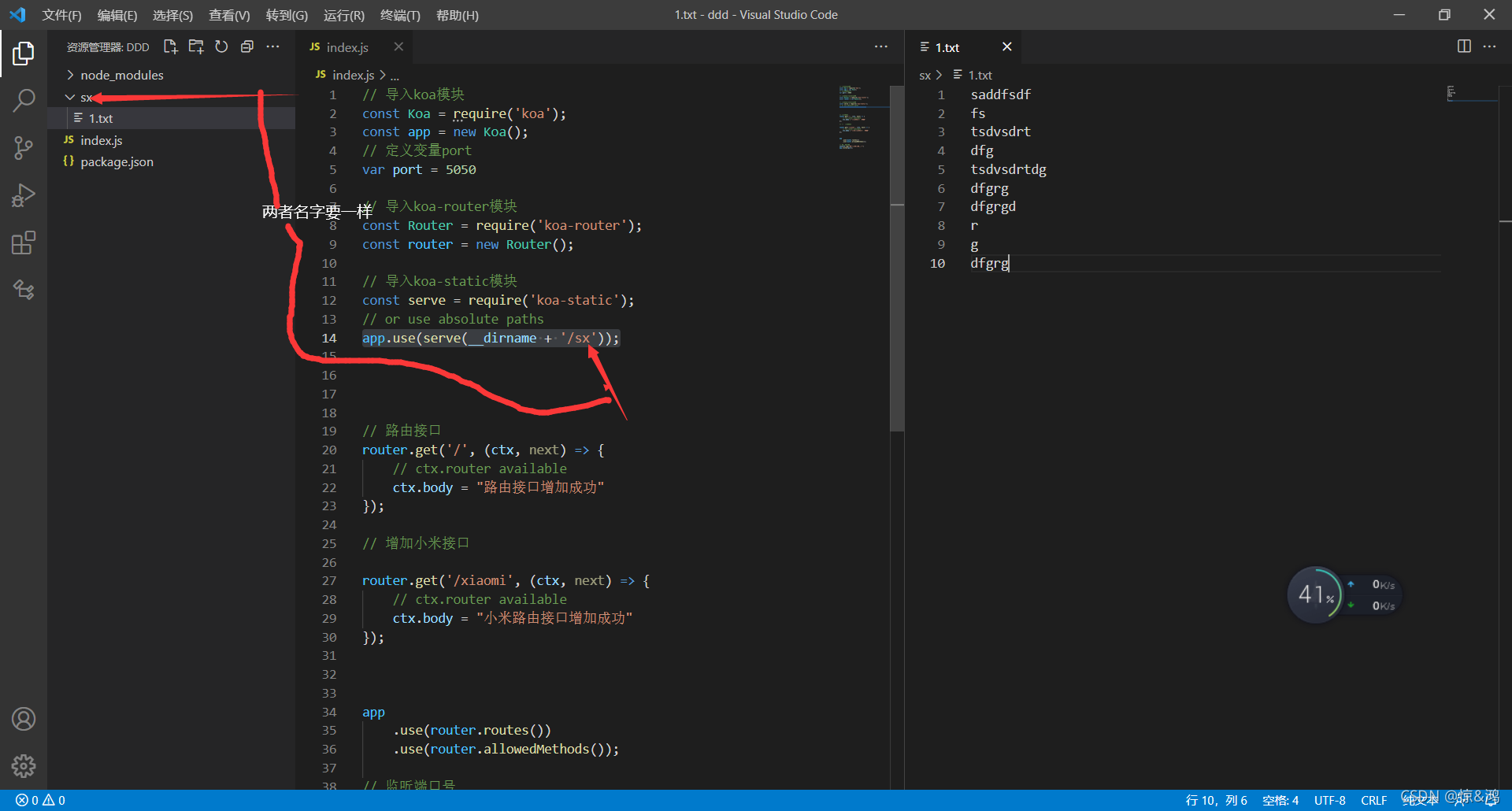Screen dimensions: 1512x811
Task: Click the New File icon in explorer header
Action: pyautogui.click(x=170, y=47)
